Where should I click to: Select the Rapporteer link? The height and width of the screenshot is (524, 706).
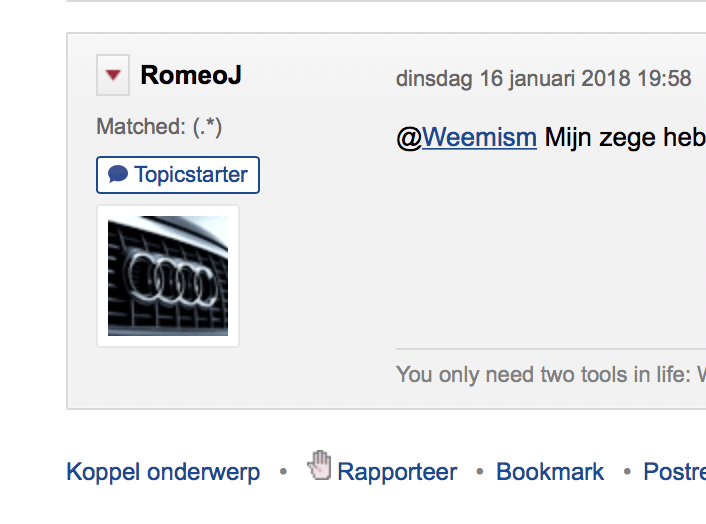(x=397, y=472)
